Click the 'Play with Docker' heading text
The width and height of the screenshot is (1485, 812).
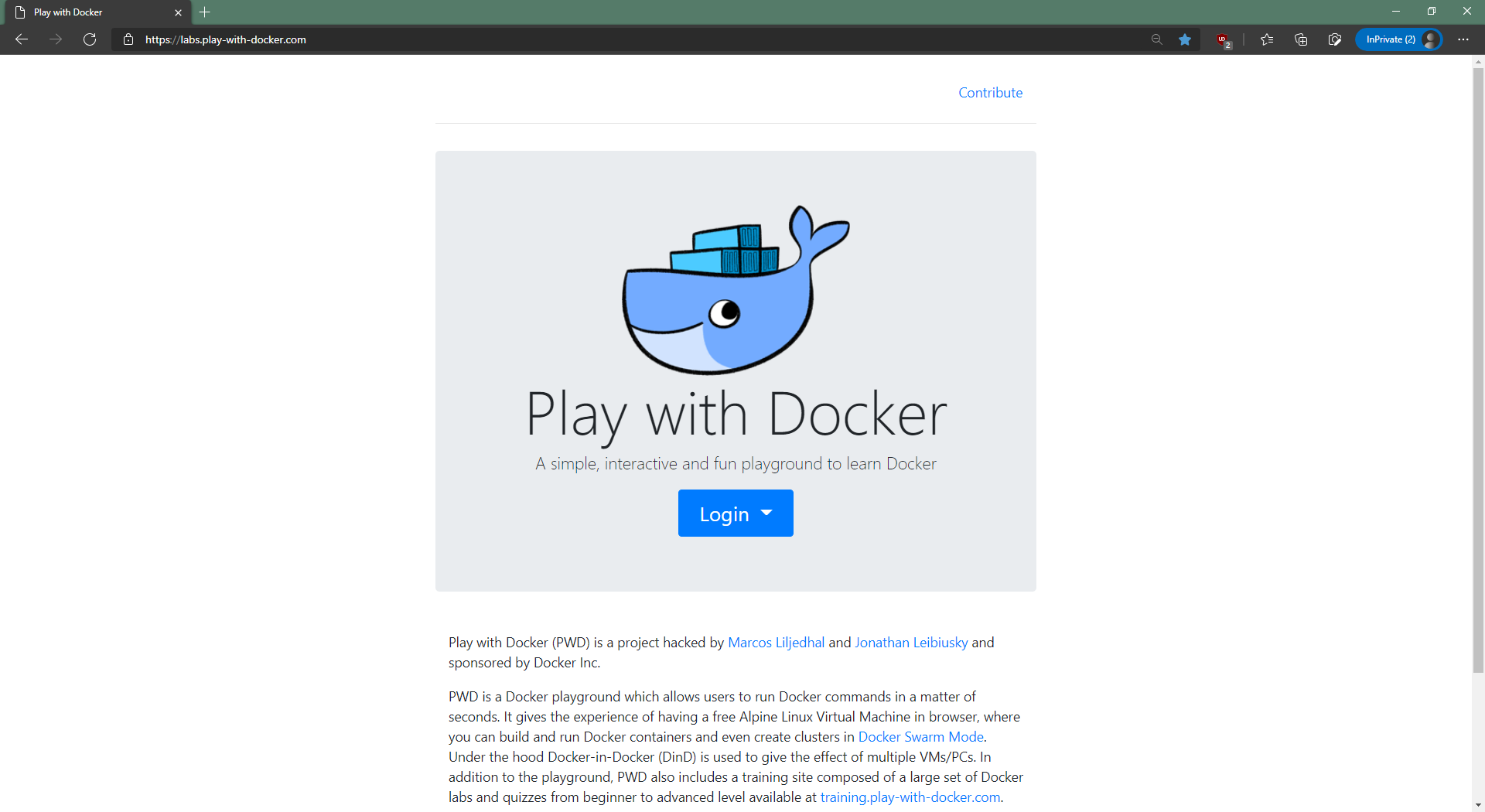[736, 415]
